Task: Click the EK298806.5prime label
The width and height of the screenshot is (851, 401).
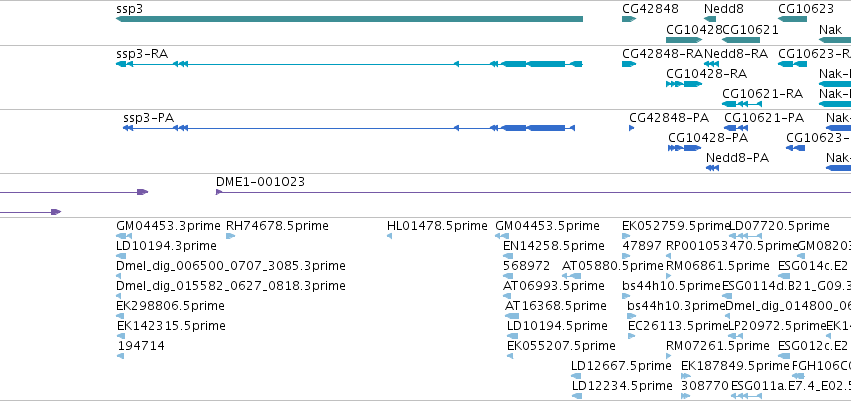Action: point(170,305)
